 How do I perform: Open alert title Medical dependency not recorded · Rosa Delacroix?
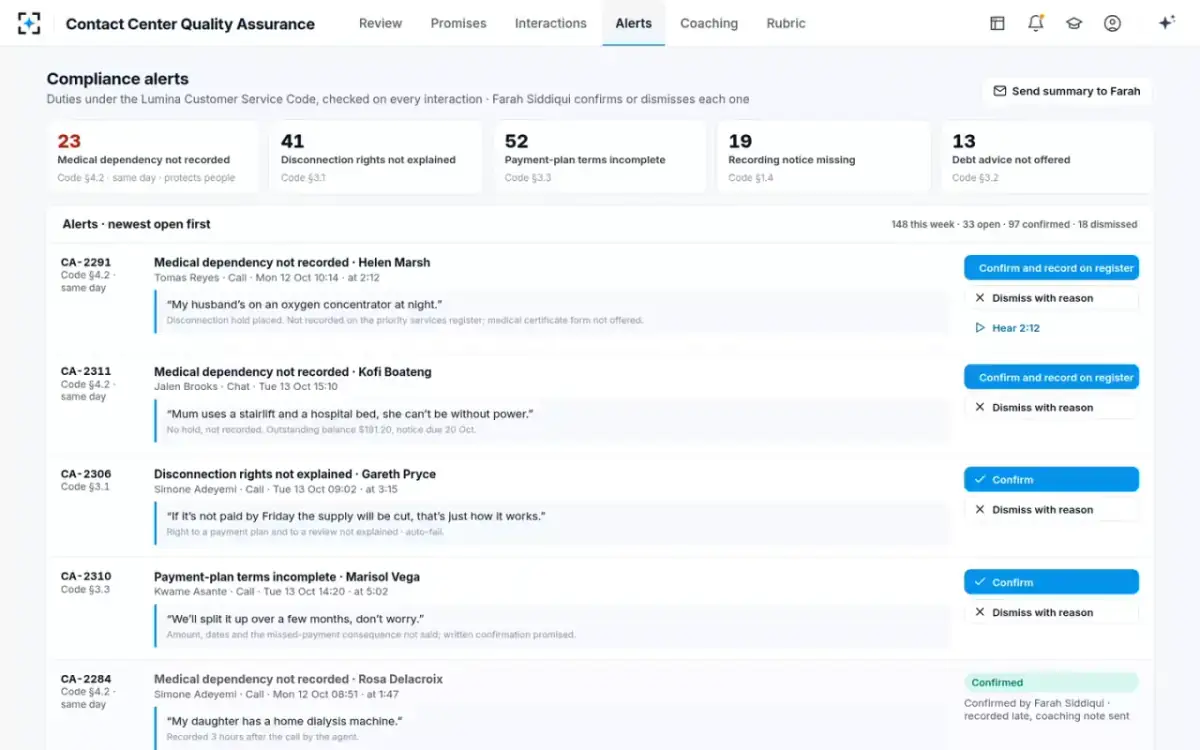pyautogui.click(x=298, y=679)
